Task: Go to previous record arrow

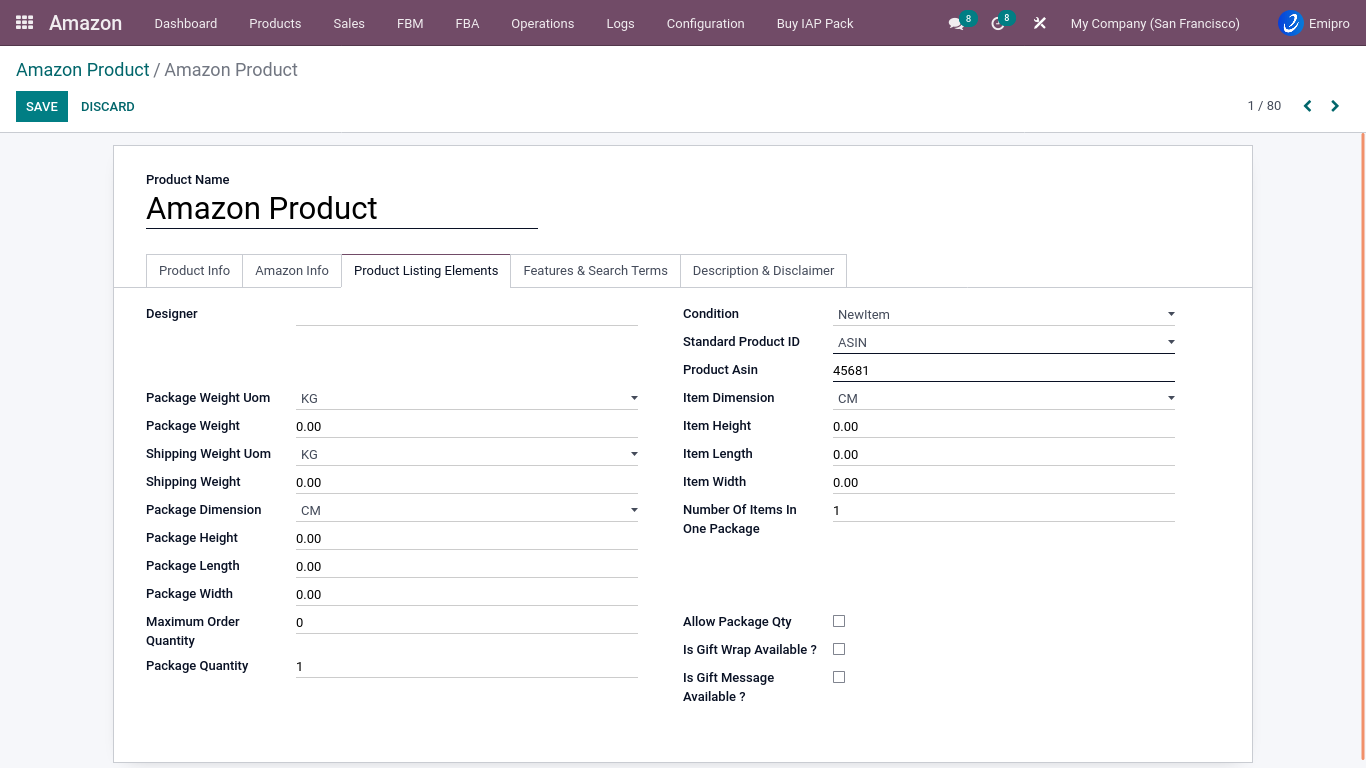Action: [x=1307, y=106]
